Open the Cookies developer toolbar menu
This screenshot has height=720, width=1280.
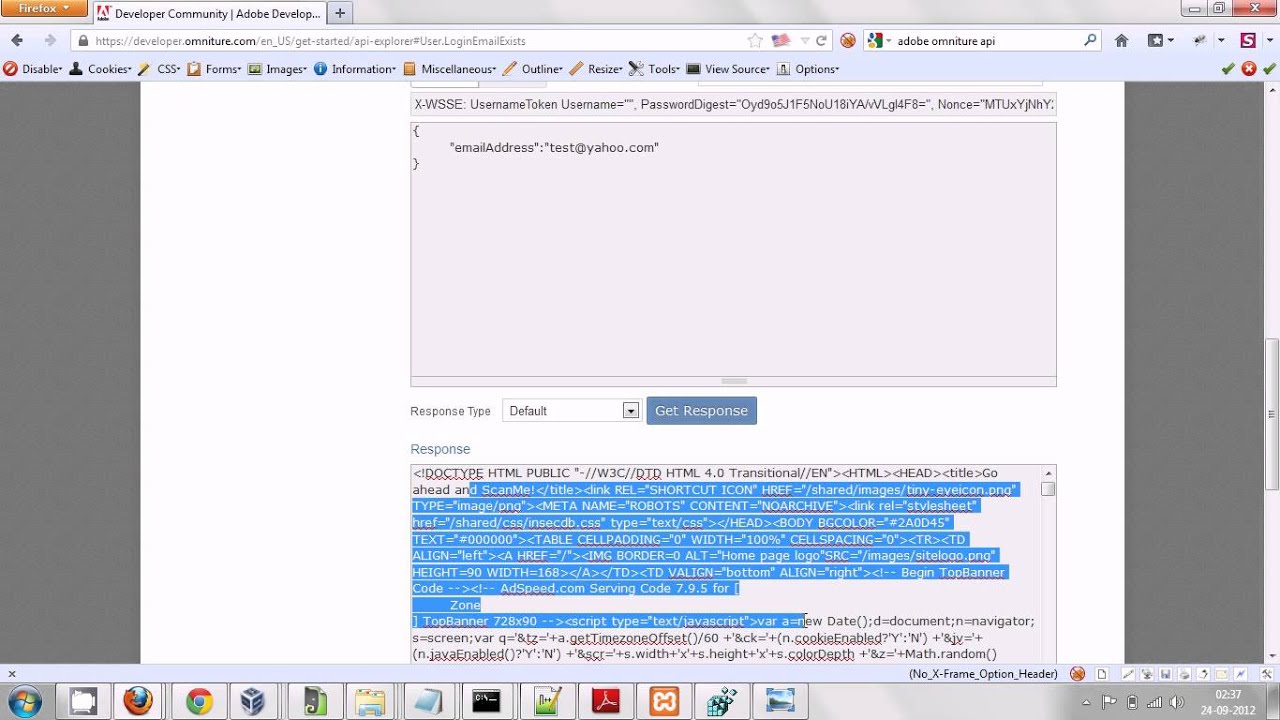100,69
